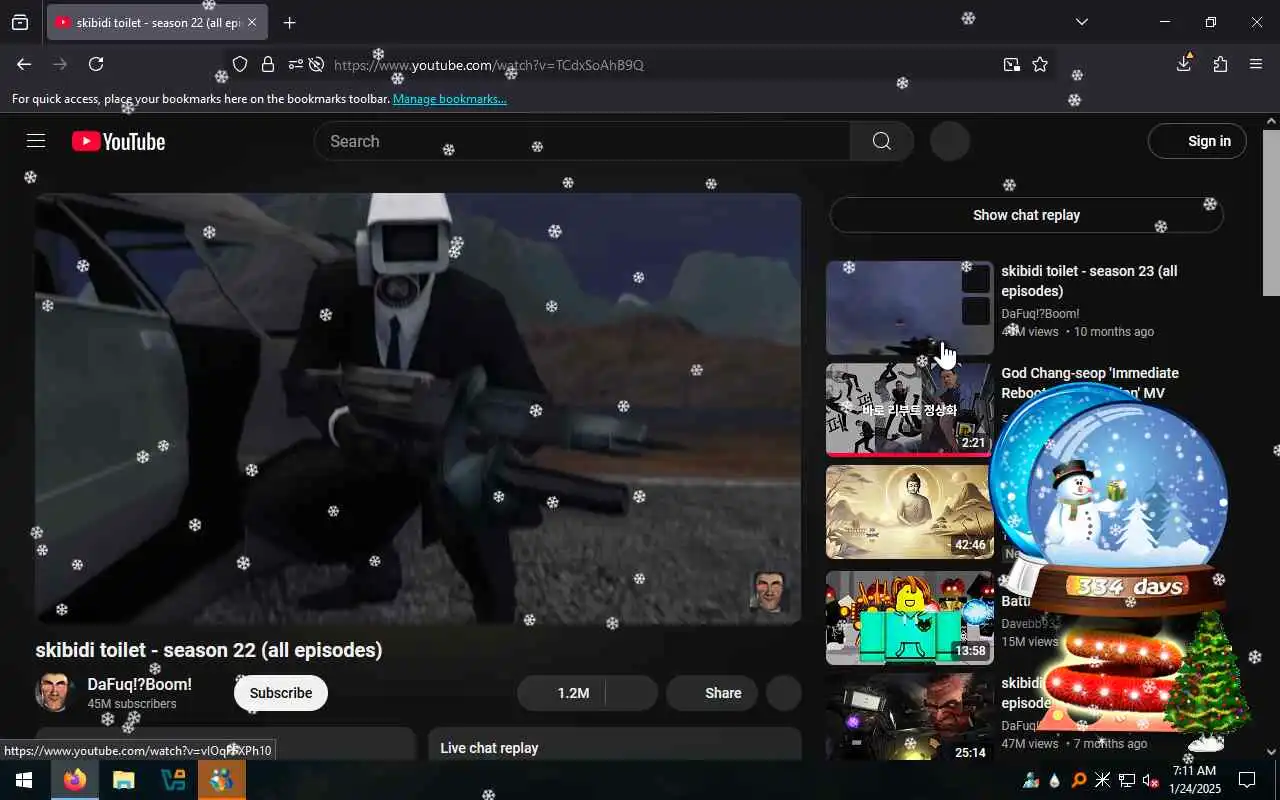Focus the YouTube Search field
The image size is (1280, 800).
582,141
